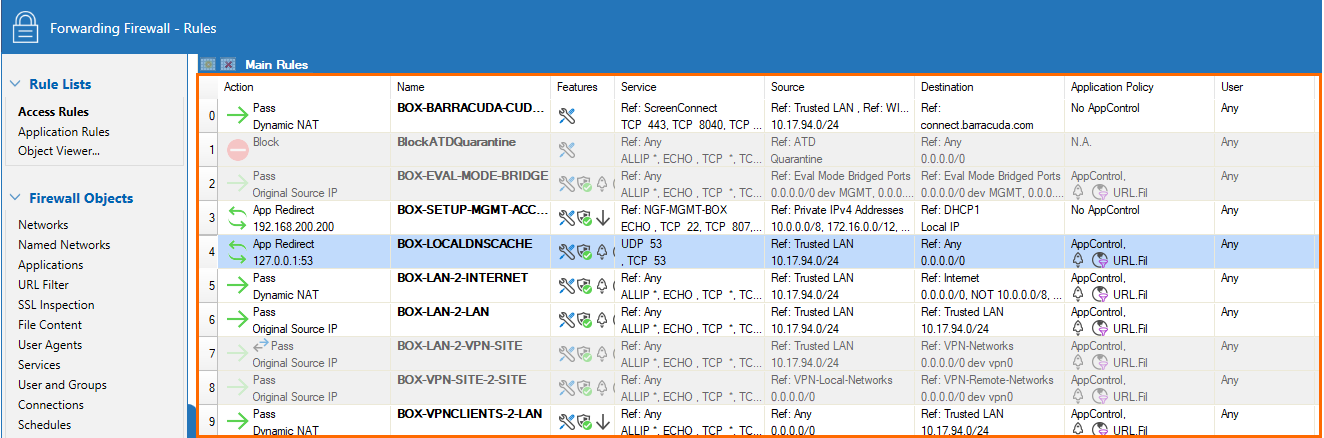Click the rule name BOX-LAN-2-INTERNET

[462, 277]
